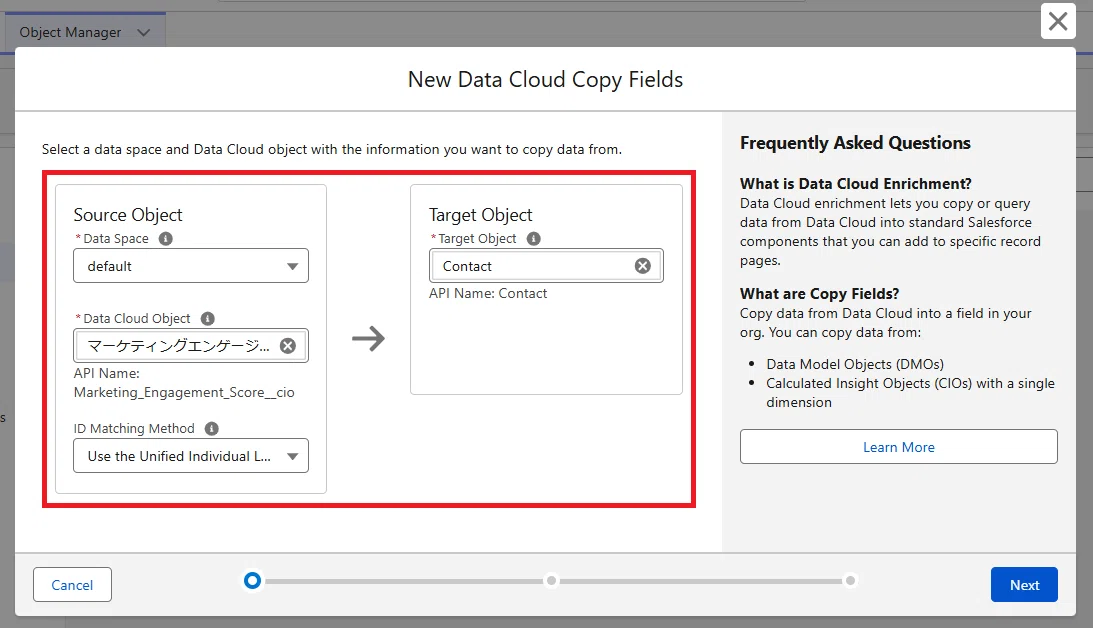This screenshot has width=1093, height=628.
Task: Click the What are Copy Fields? heading
Action: click(819, 293)
